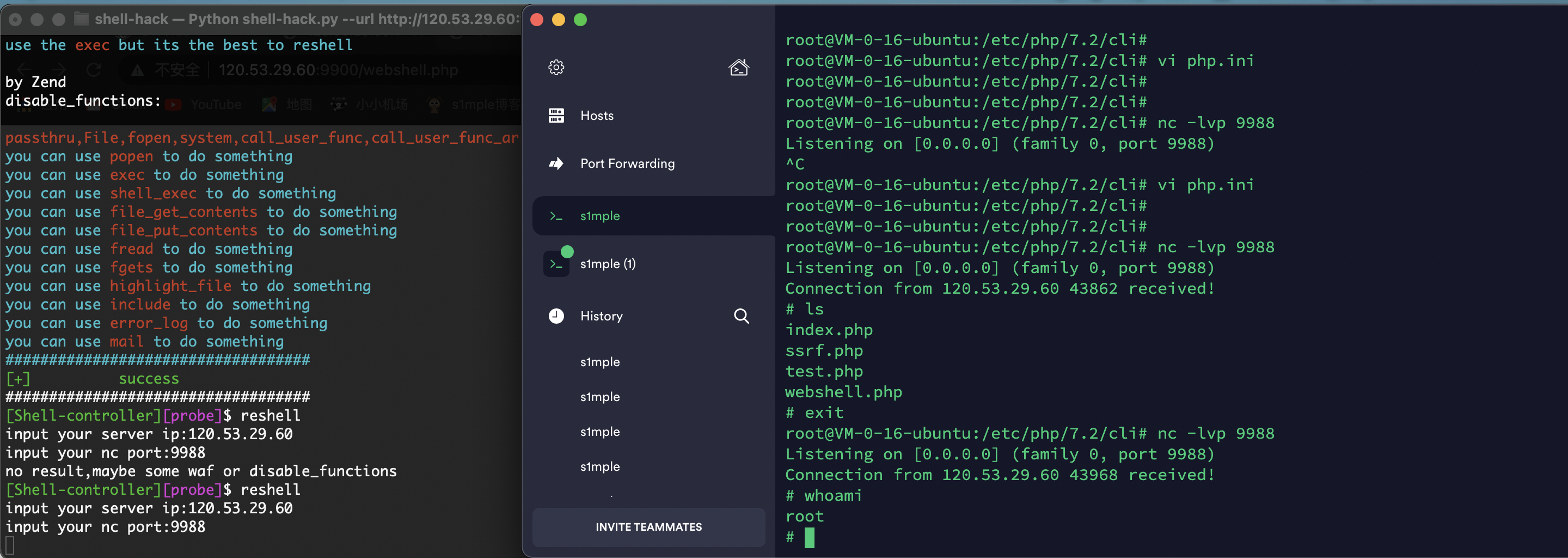1568x558 pixels.
Task: Click the 'by Zend' line in shell-hack
Action: 36,82
